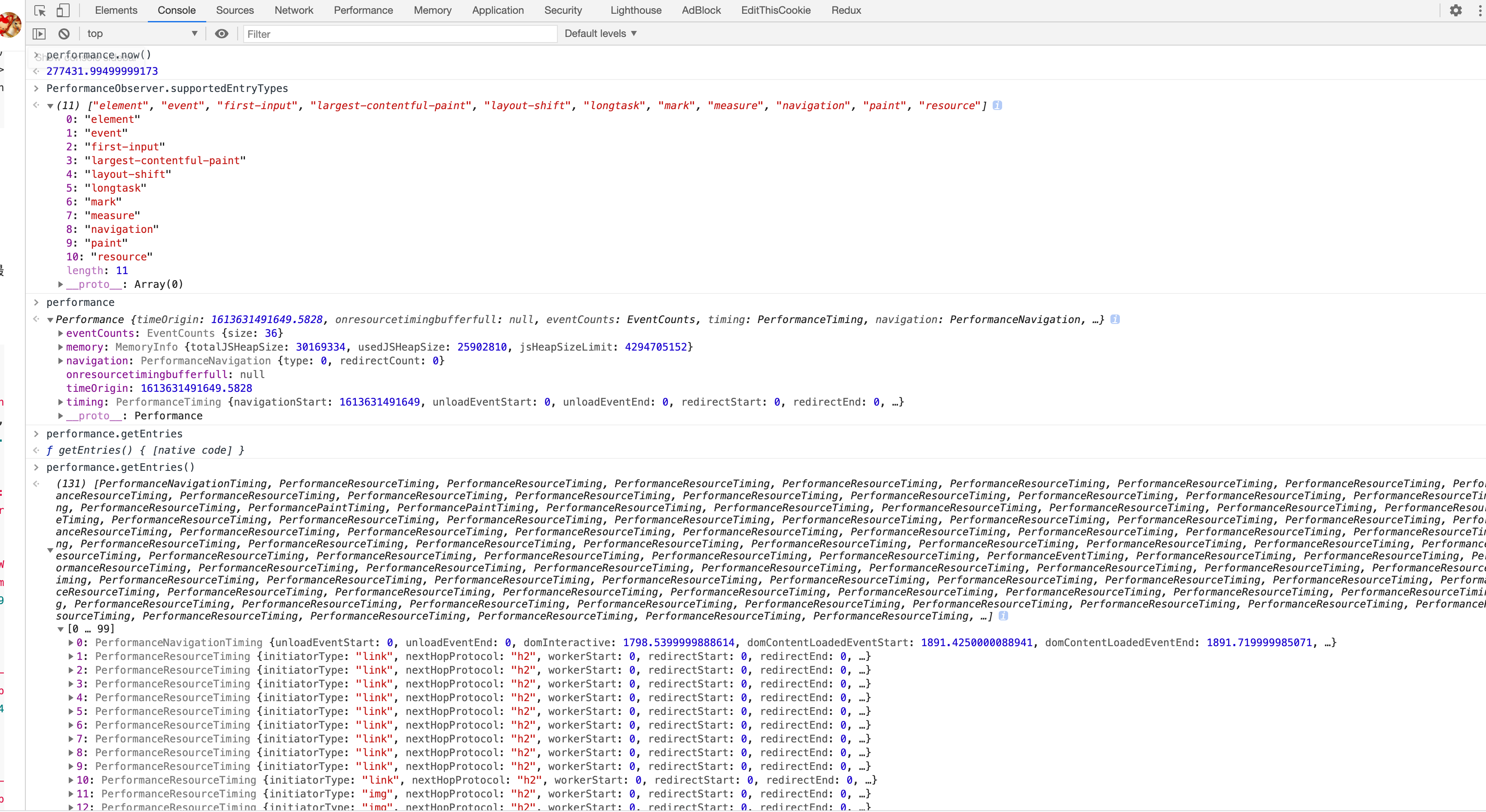Image resolution: width=1486 pixels, height=812 pixels.
Task: Open DevTools settings gear icon
Action: [1455, 10]
